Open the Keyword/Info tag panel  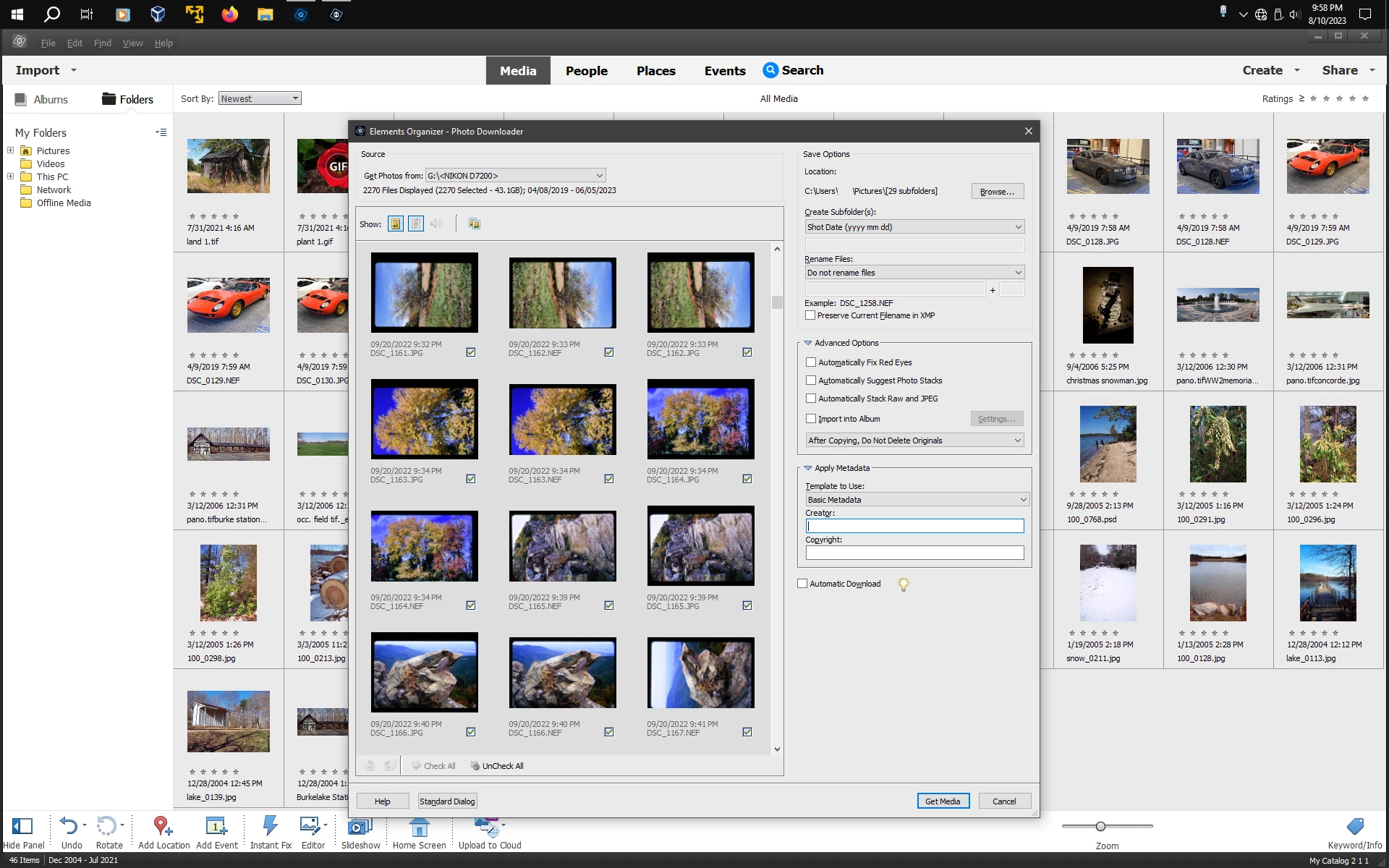pyautogui.click(x=1354, y=827)
